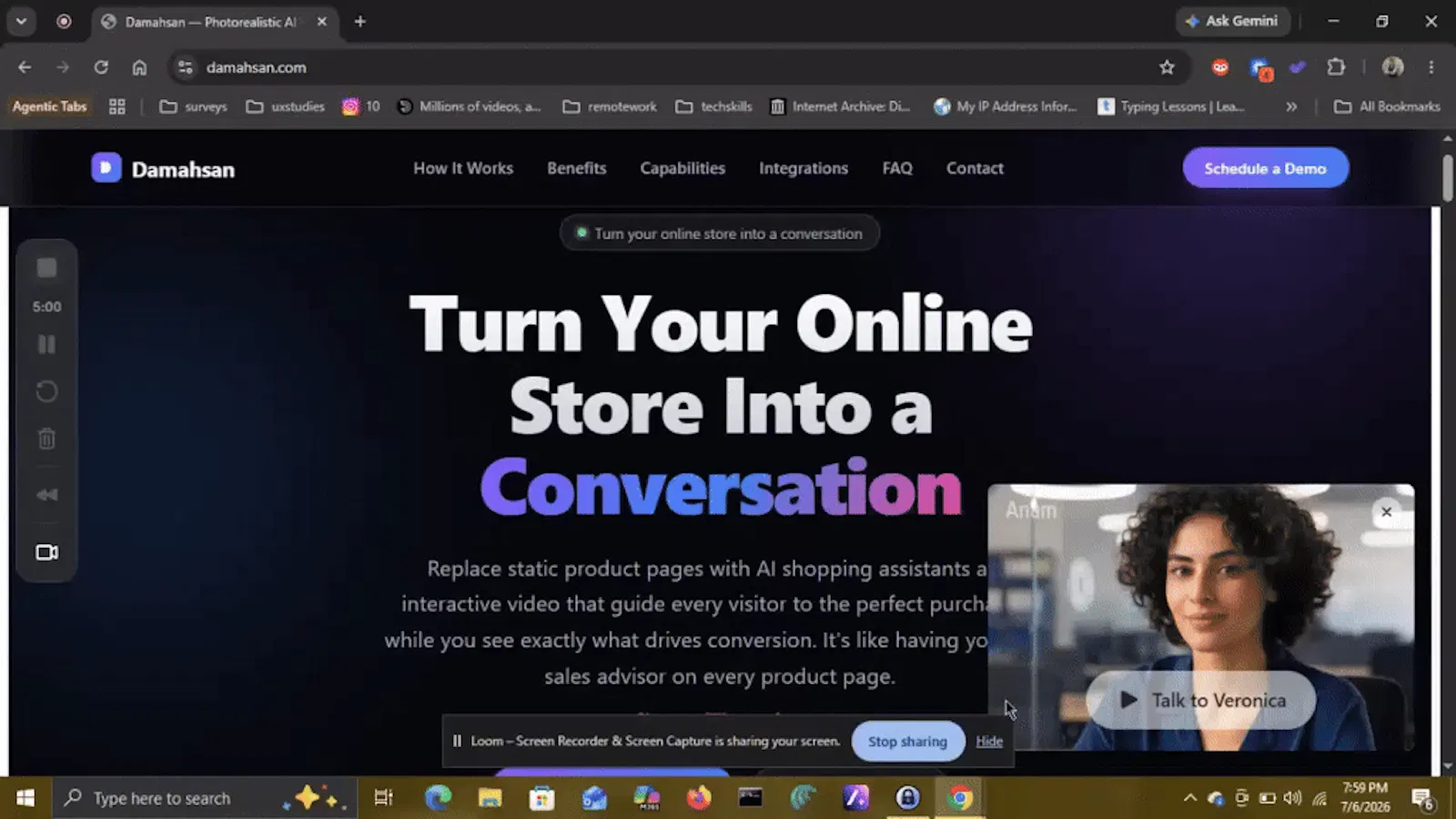
Task: Open Chrome's three-dot menu
Action: (1431, 67)
